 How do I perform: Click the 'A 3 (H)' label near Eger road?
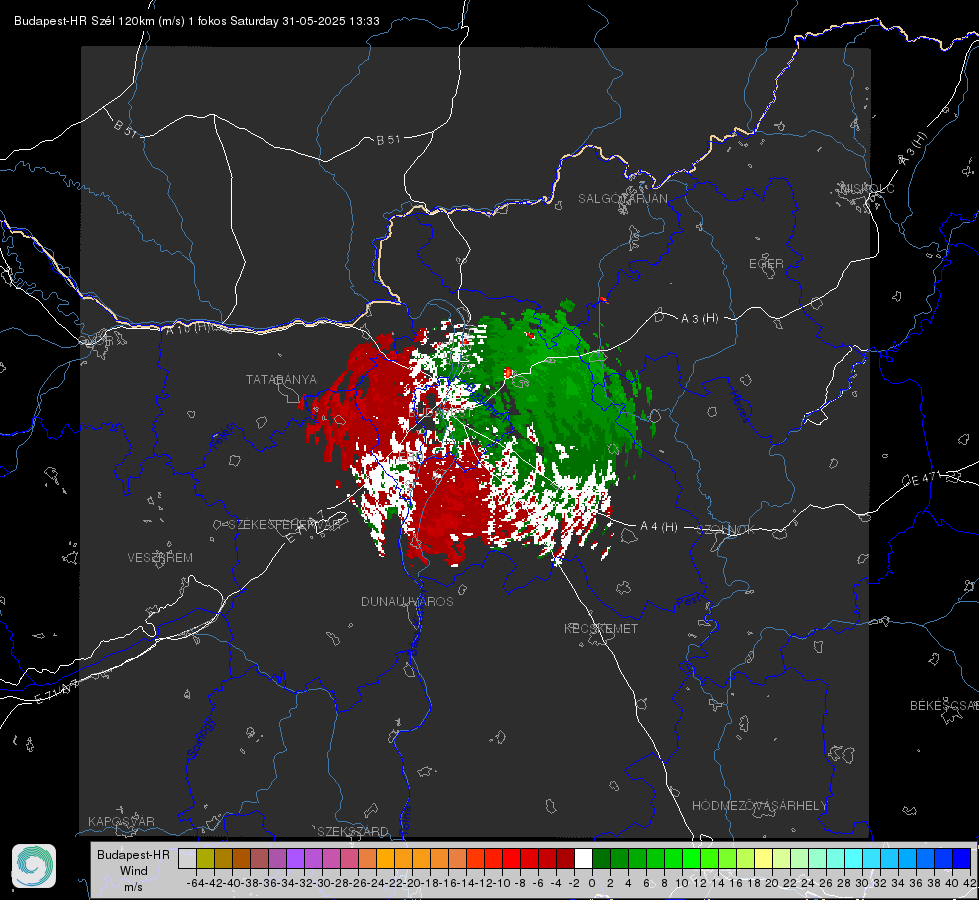(699, 319)
